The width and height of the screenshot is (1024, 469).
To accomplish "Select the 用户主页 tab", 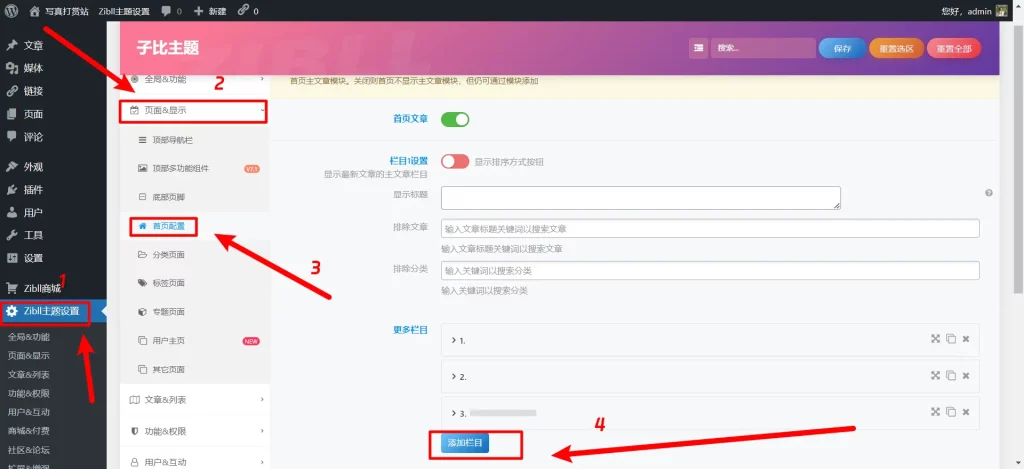I will (195, 341).
